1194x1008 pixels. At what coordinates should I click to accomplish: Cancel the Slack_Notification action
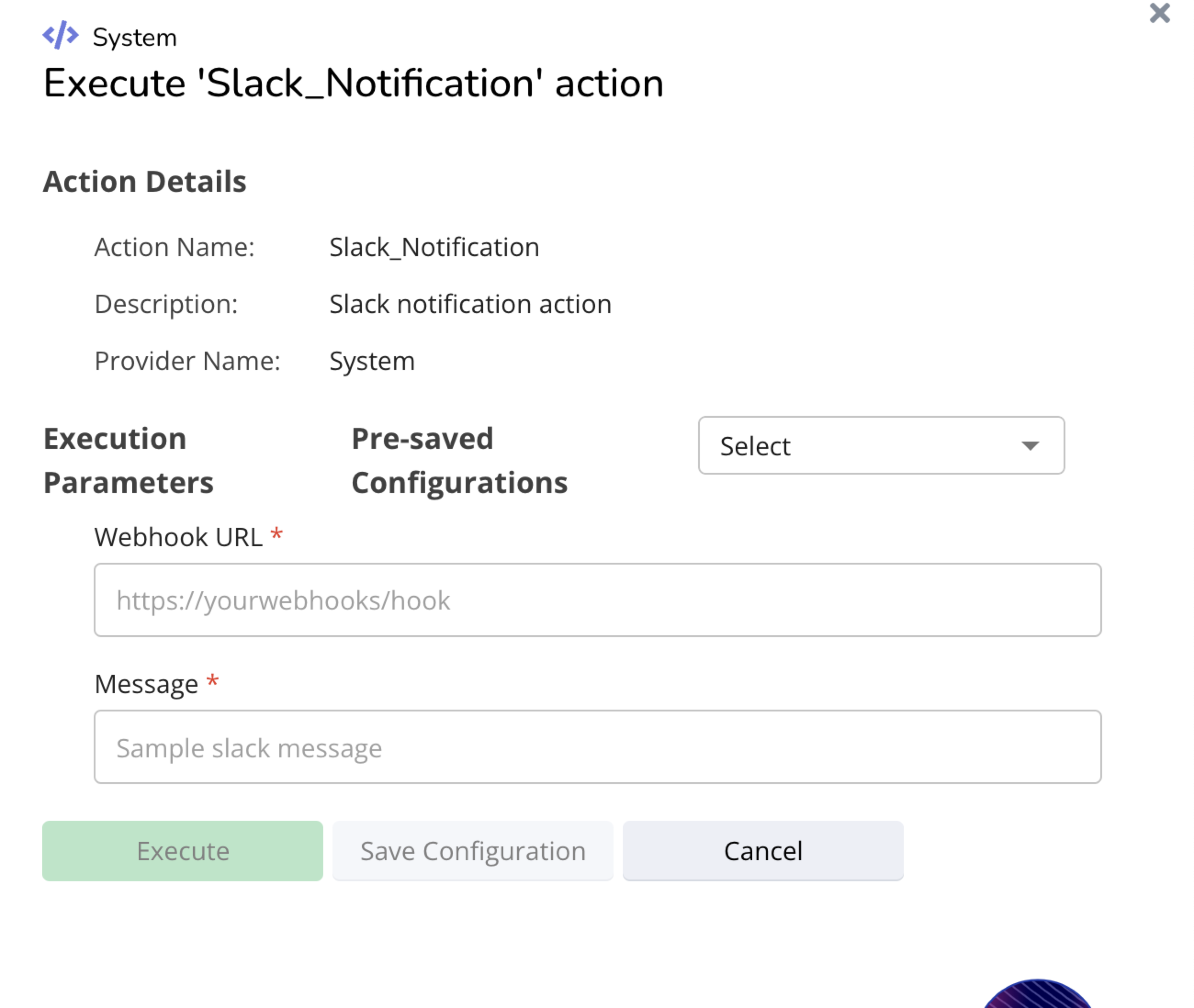pos(762,850)
